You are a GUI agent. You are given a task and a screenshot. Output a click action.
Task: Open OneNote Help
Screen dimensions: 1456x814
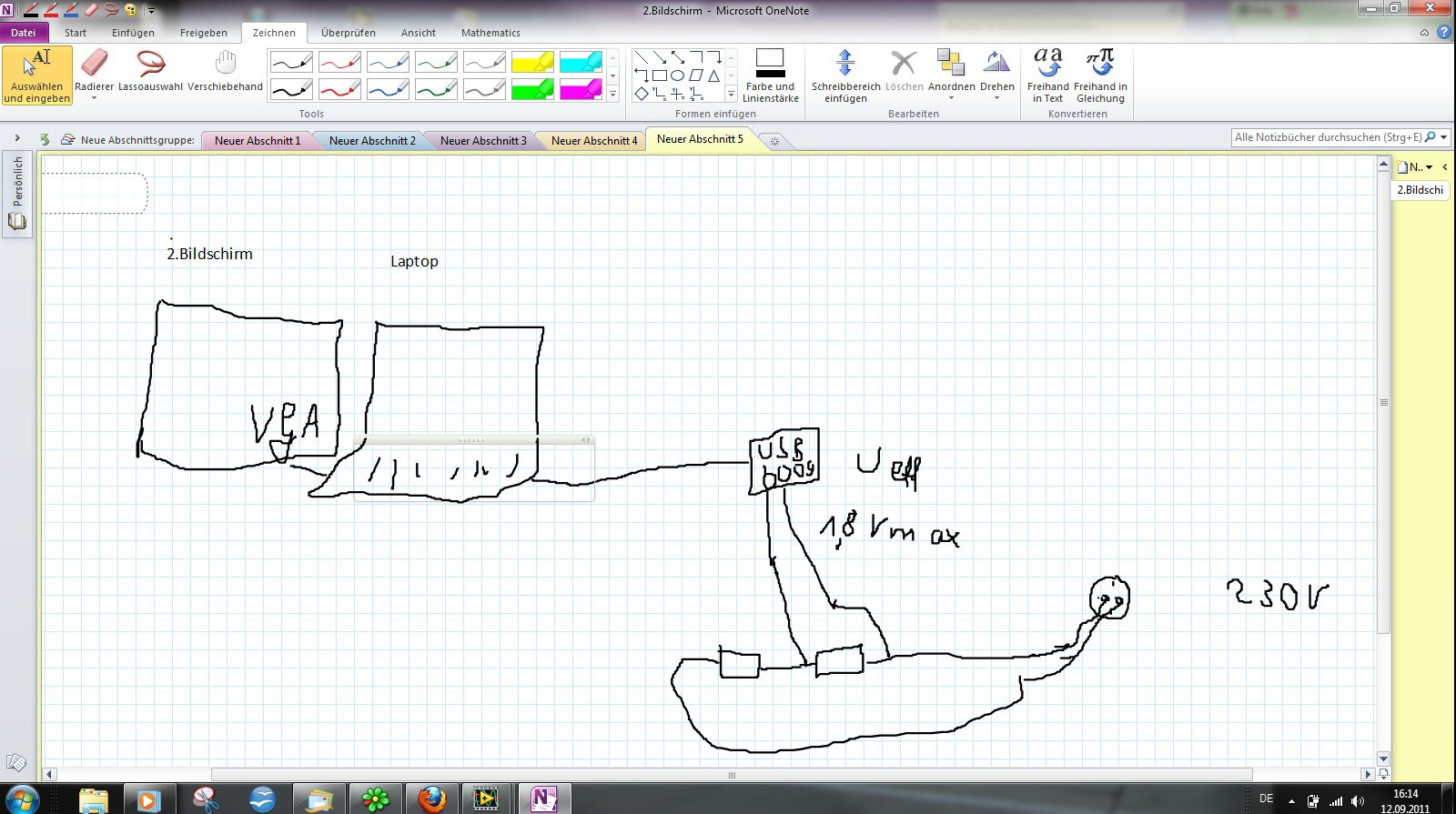1444,33
